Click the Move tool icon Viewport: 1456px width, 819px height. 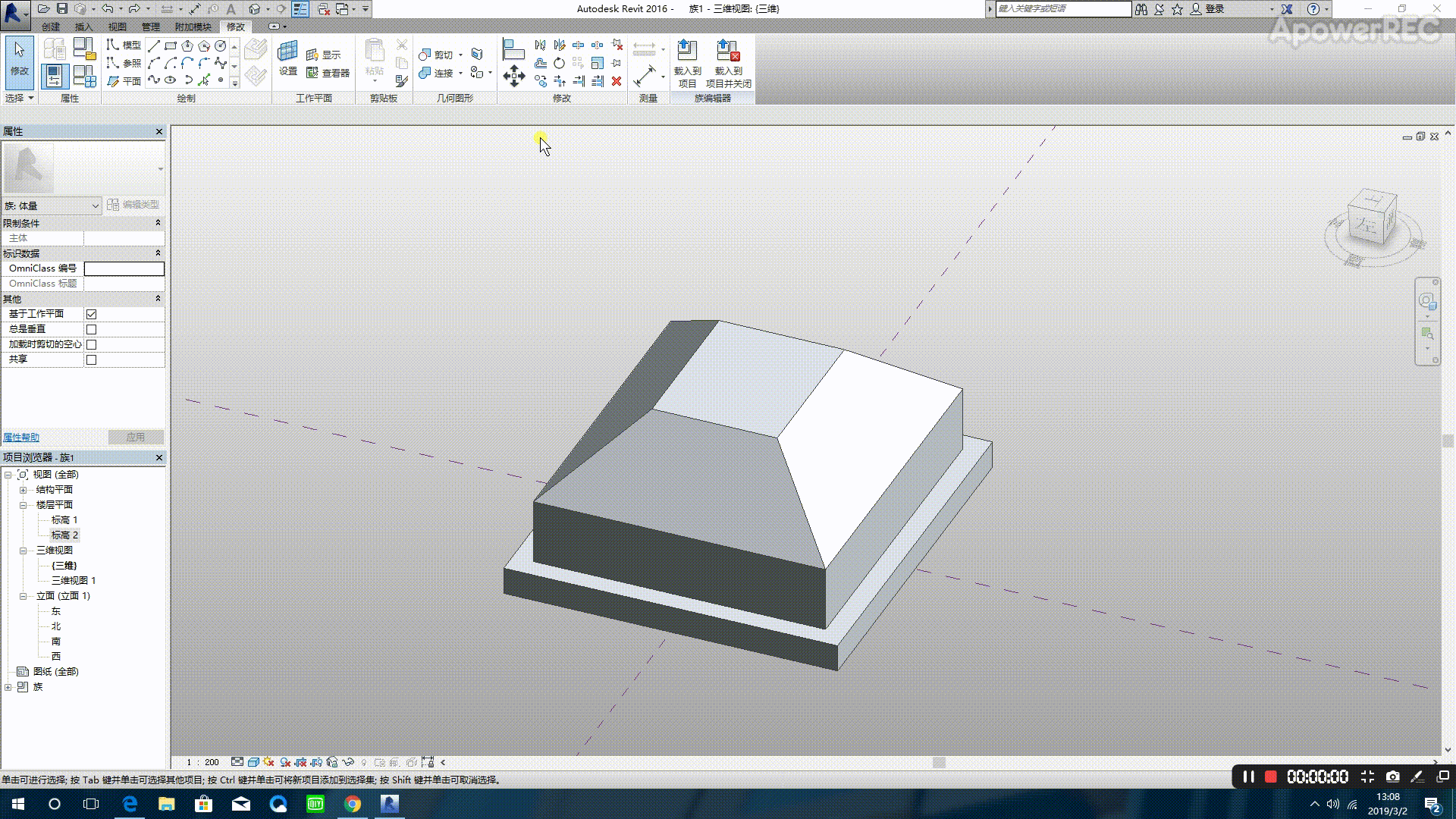[x=514, y=76]
